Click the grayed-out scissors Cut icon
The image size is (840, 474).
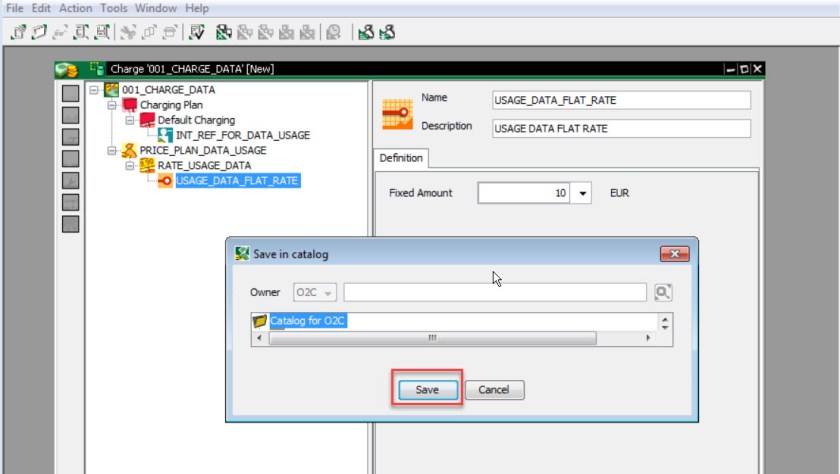coord(128,32)
